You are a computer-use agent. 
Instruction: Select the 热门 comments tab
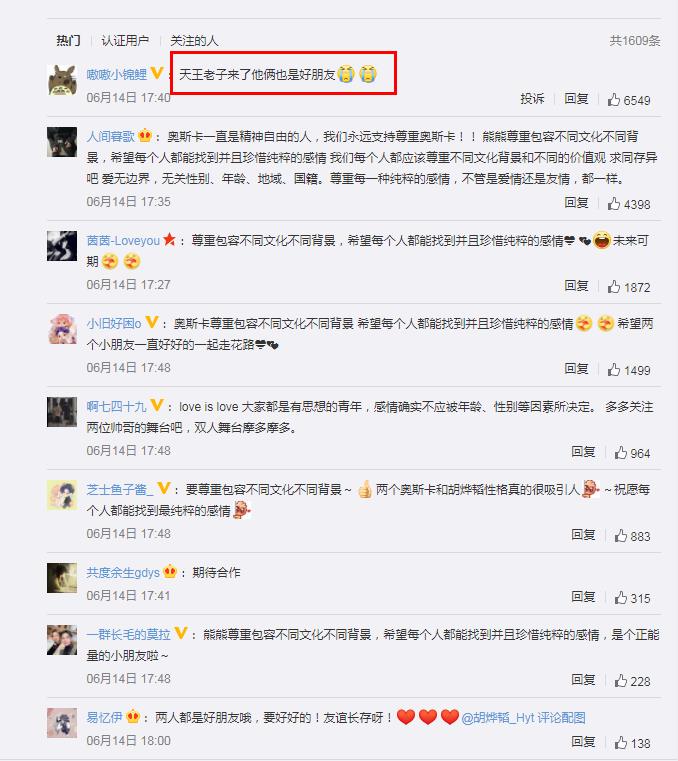point(68,40)
